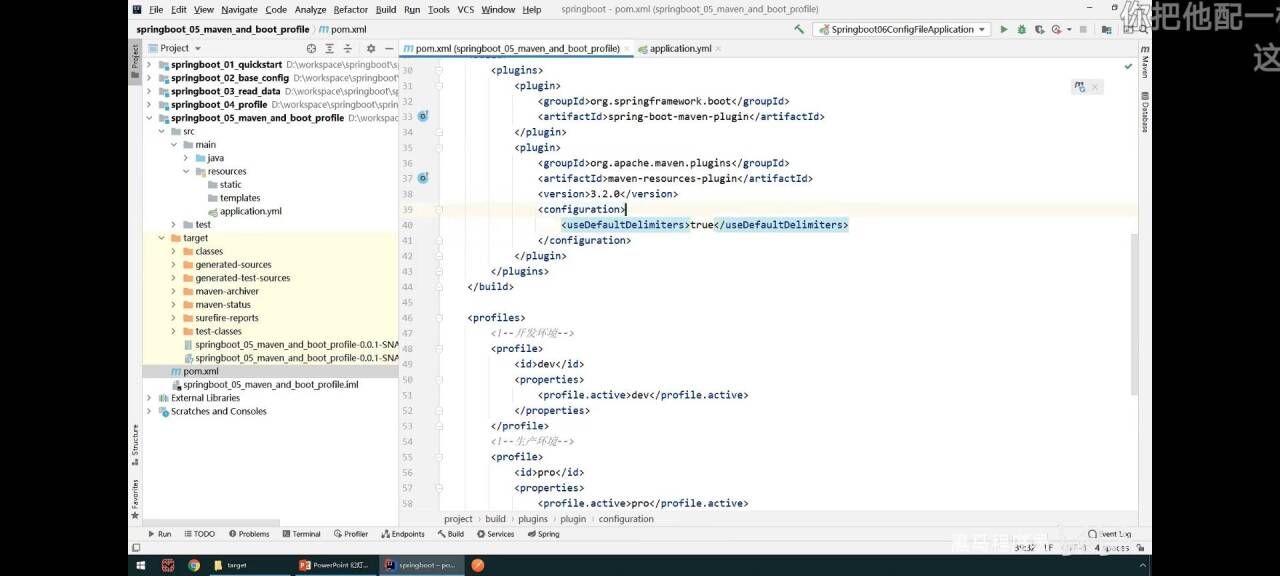The height and width of the screenshot is (576, 1280).
Task: Expand the springboot_04_profile module
Action: click(150, 104)
